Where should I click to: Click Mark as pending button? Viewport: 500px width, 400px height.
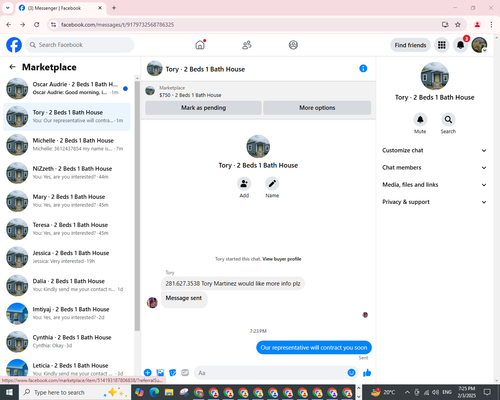pos(203,108)
